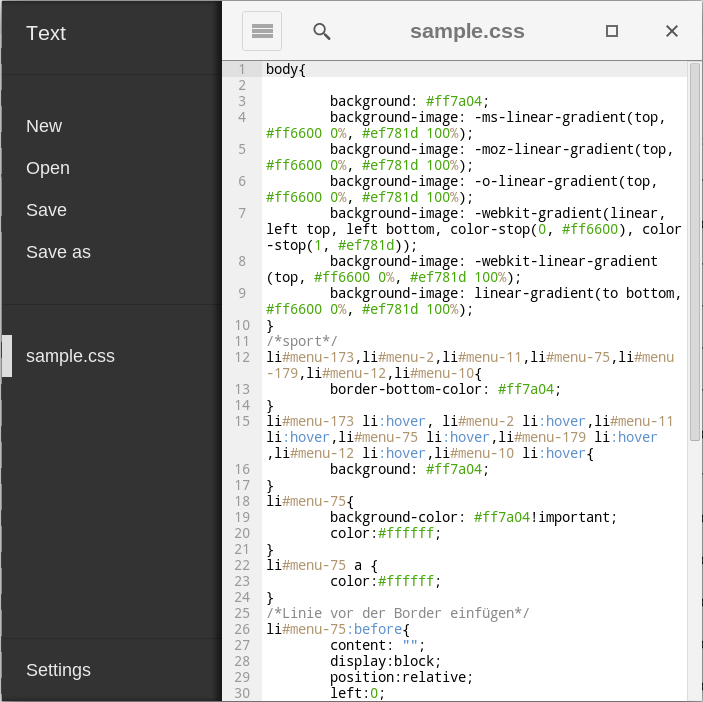The image size is (703, 702).
Task: Switch to sample.css file tab
Action: point(70,356)
